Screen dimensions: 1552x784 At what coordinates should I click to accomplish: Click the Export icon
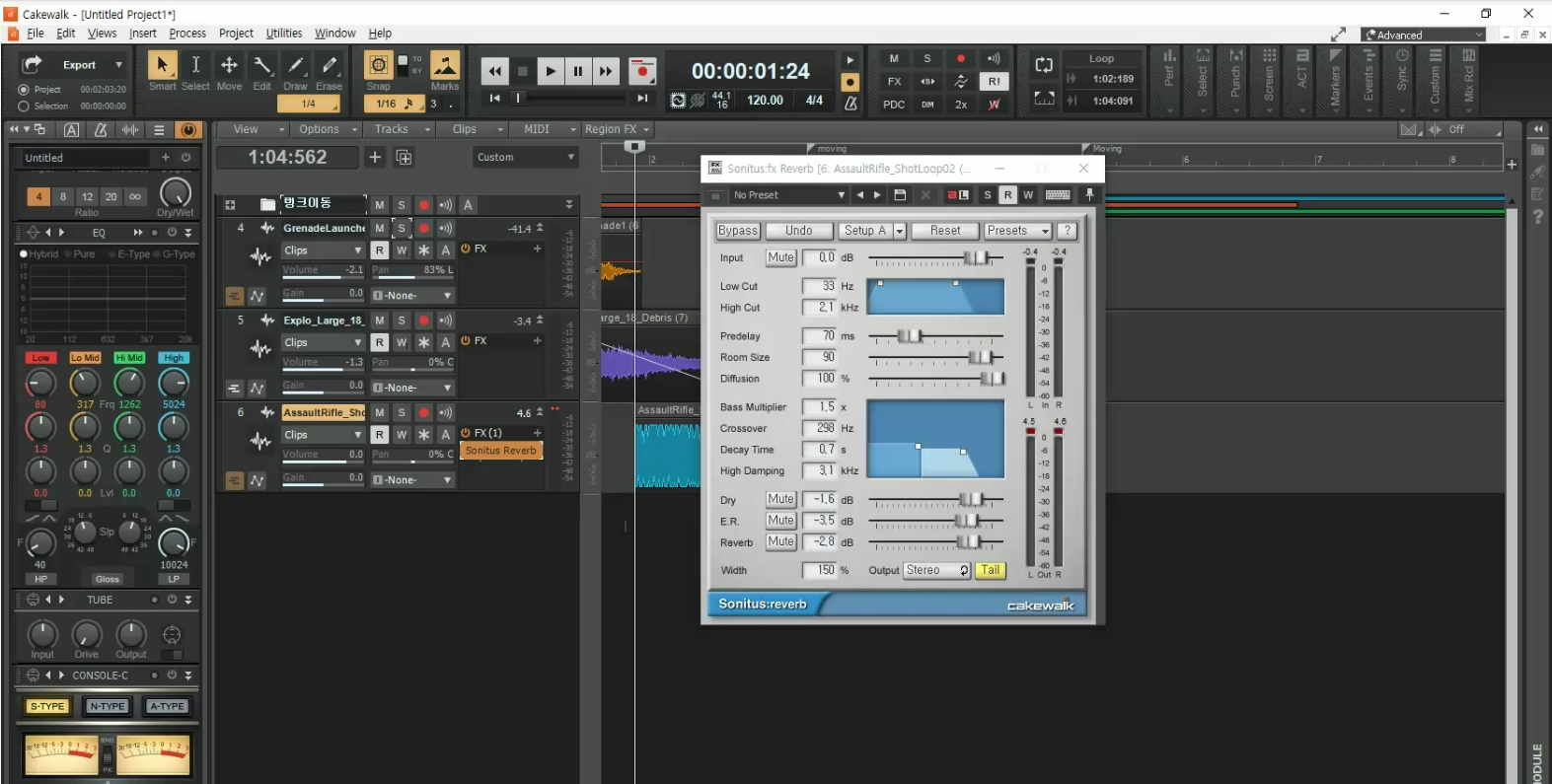tap(33, 65)
